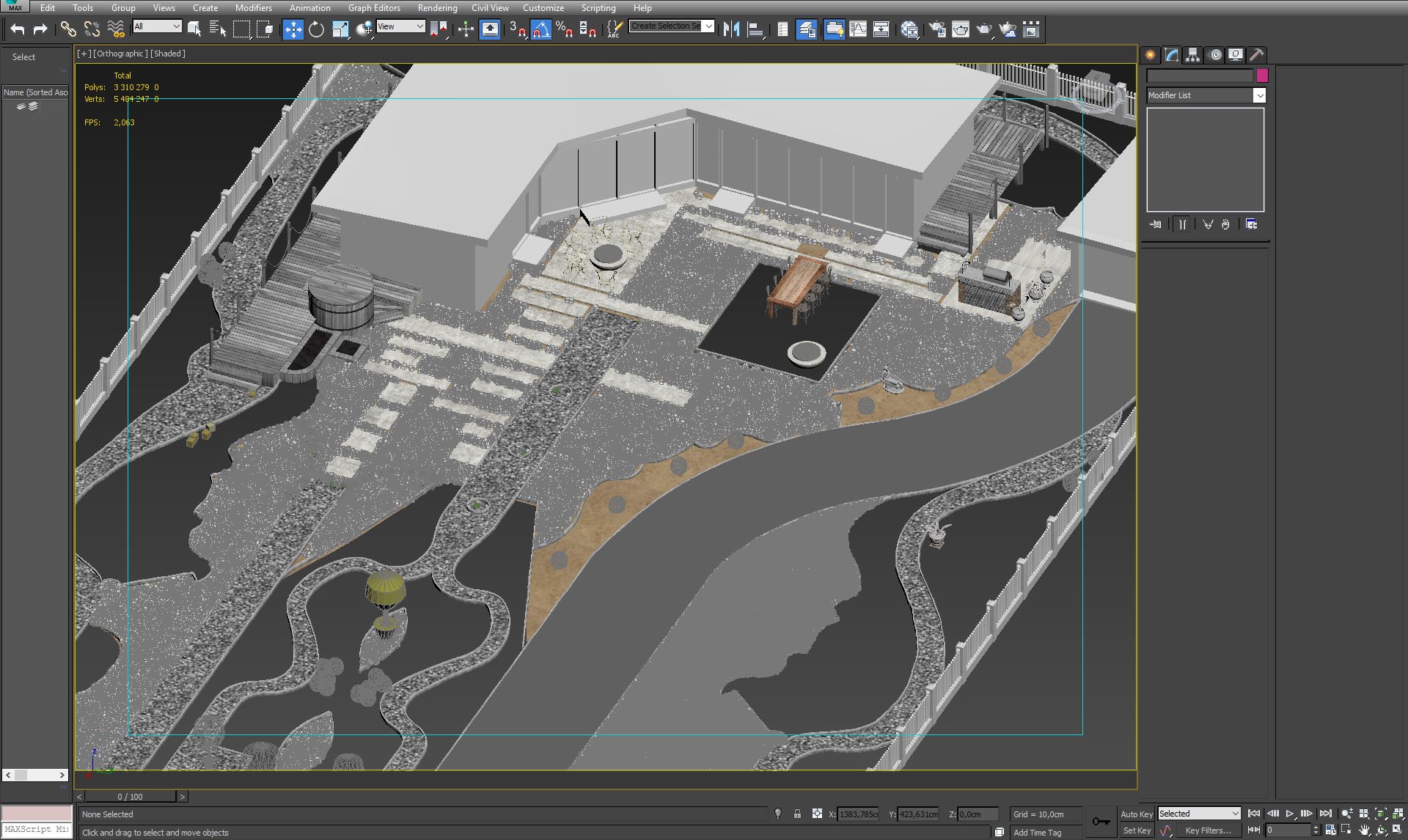Click the Graph Editors menu
The height and width of the screenshot is (840, 1408).
pos(372,8)
